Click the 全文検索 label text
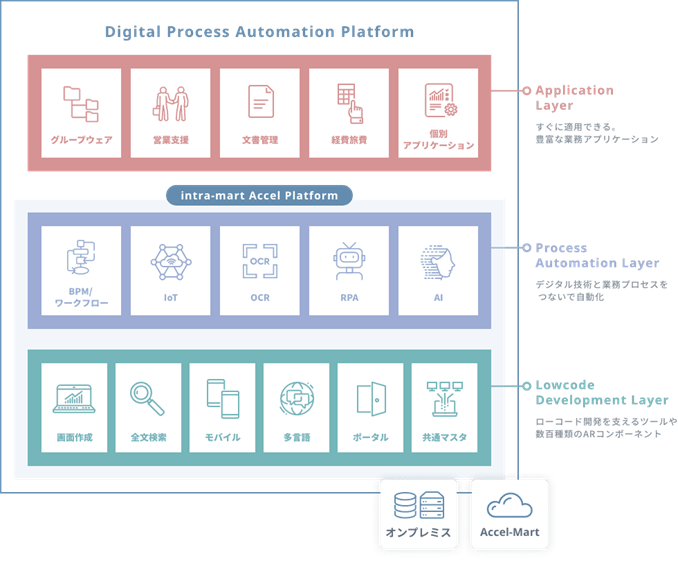678x562 pixels. 148,437
